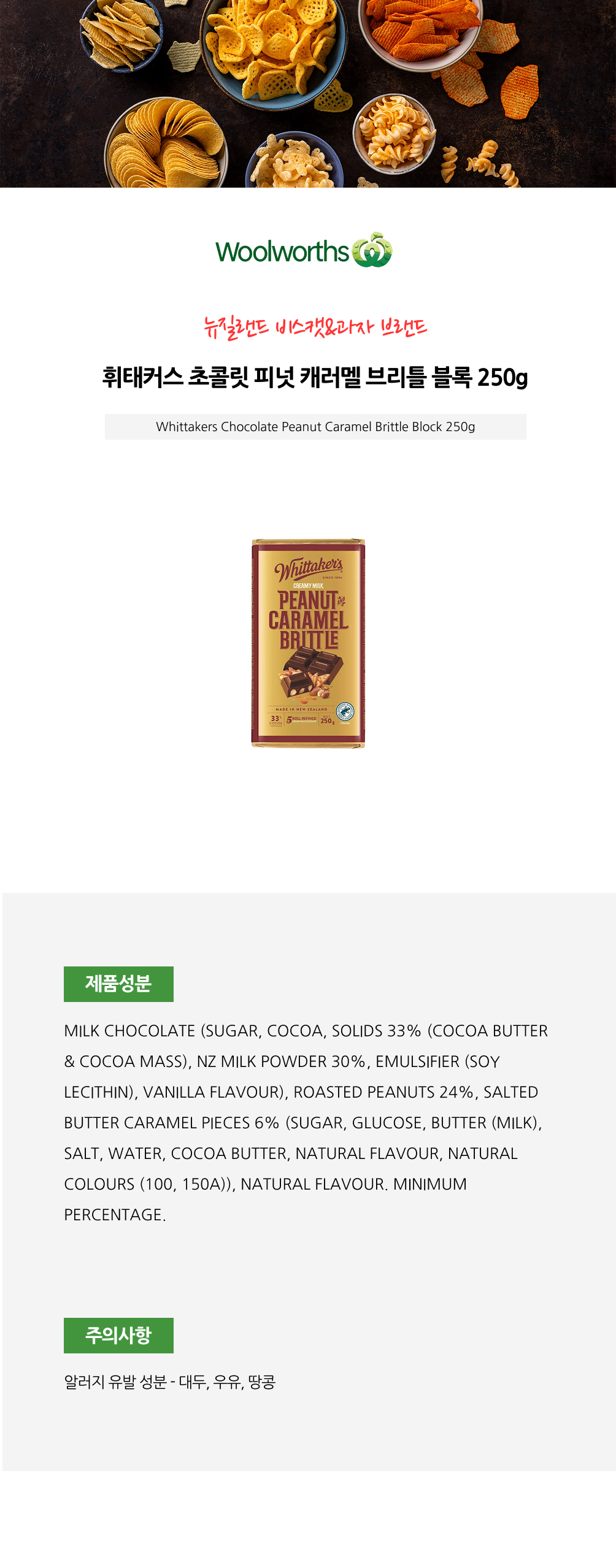Click the English product name gray bar
Image resolution: width=616 pixels, height=1568 pixels.
(x=315, y=427)
